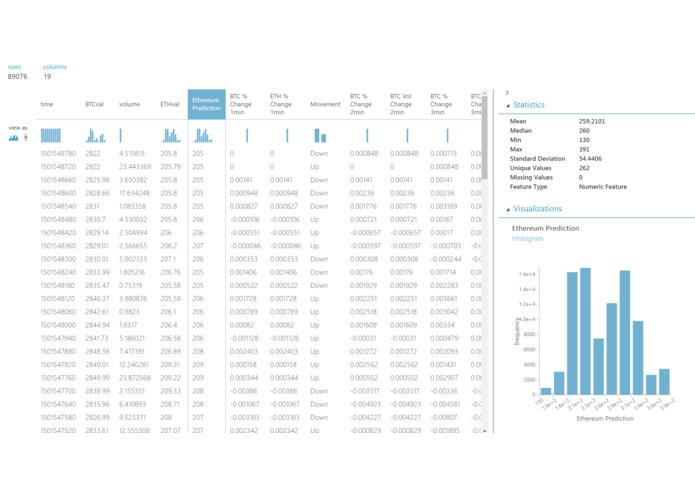
Task: Select the BTC % Change 2min header
Action: click(x=361, y=104)
